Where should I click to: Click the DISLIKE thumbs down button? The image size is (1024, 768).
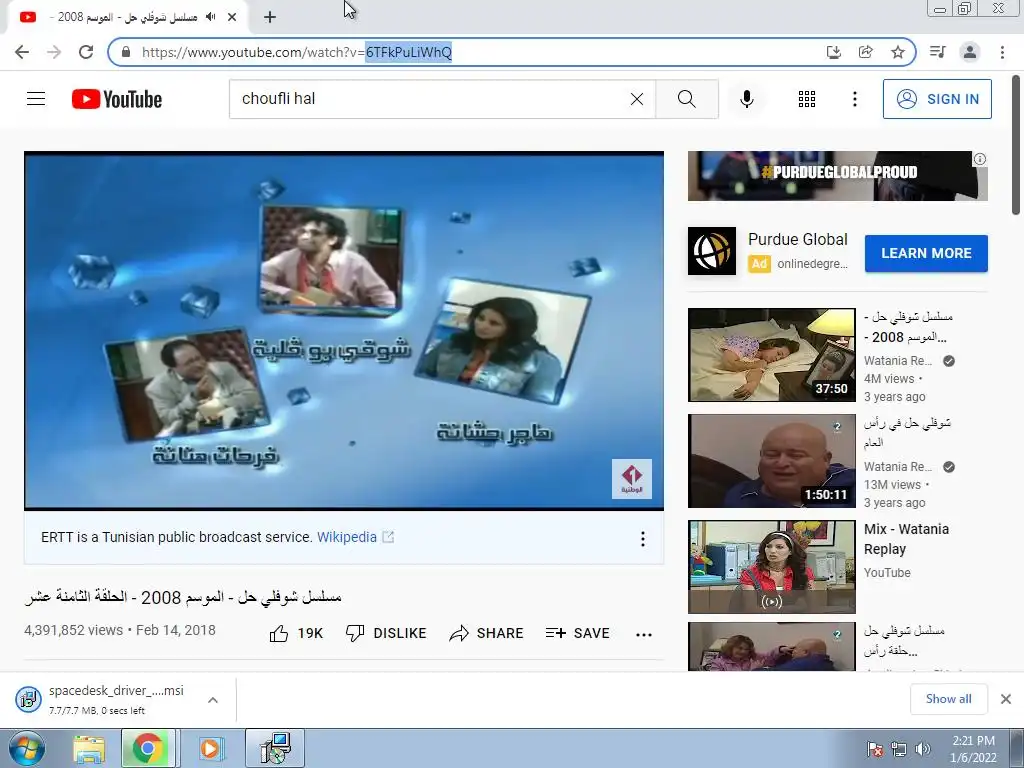(x=386, y=633)
